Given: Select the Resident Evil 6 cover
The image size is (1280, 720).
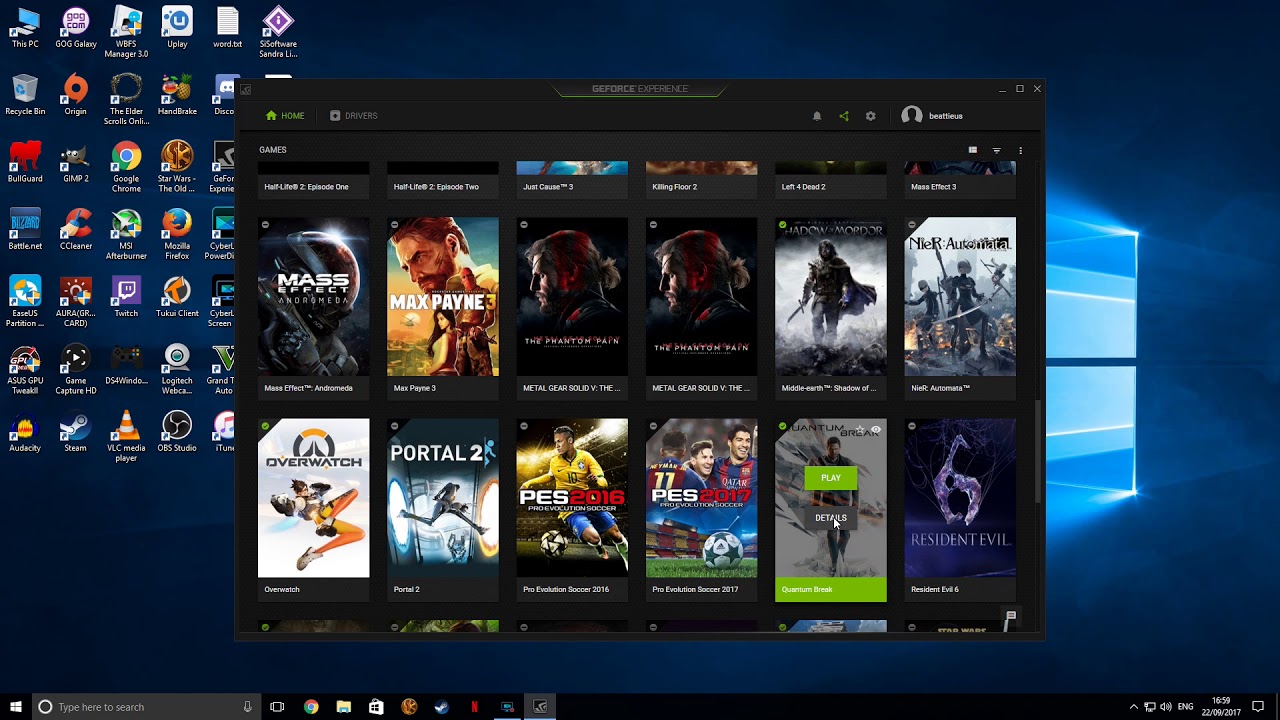Looking at the screenshot, I should coord(960,498).
